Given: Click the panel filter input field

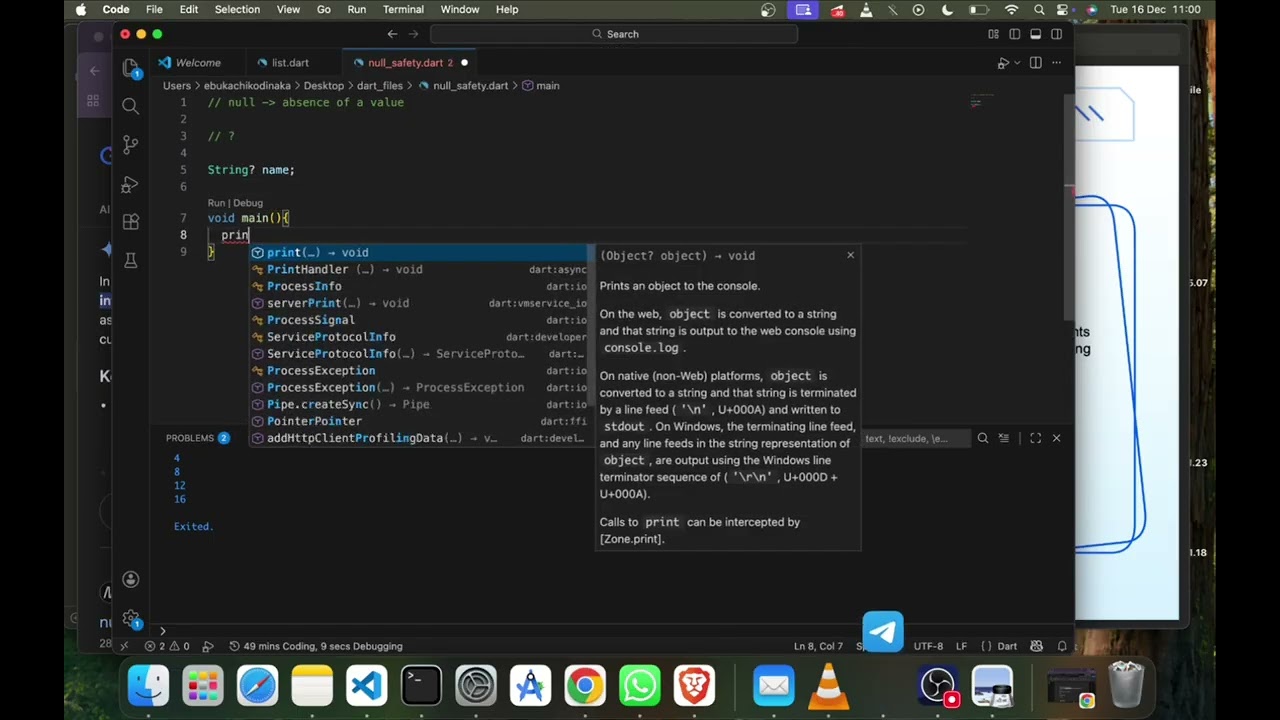Looking at the screenshot, I should click(x=915, y=438).
